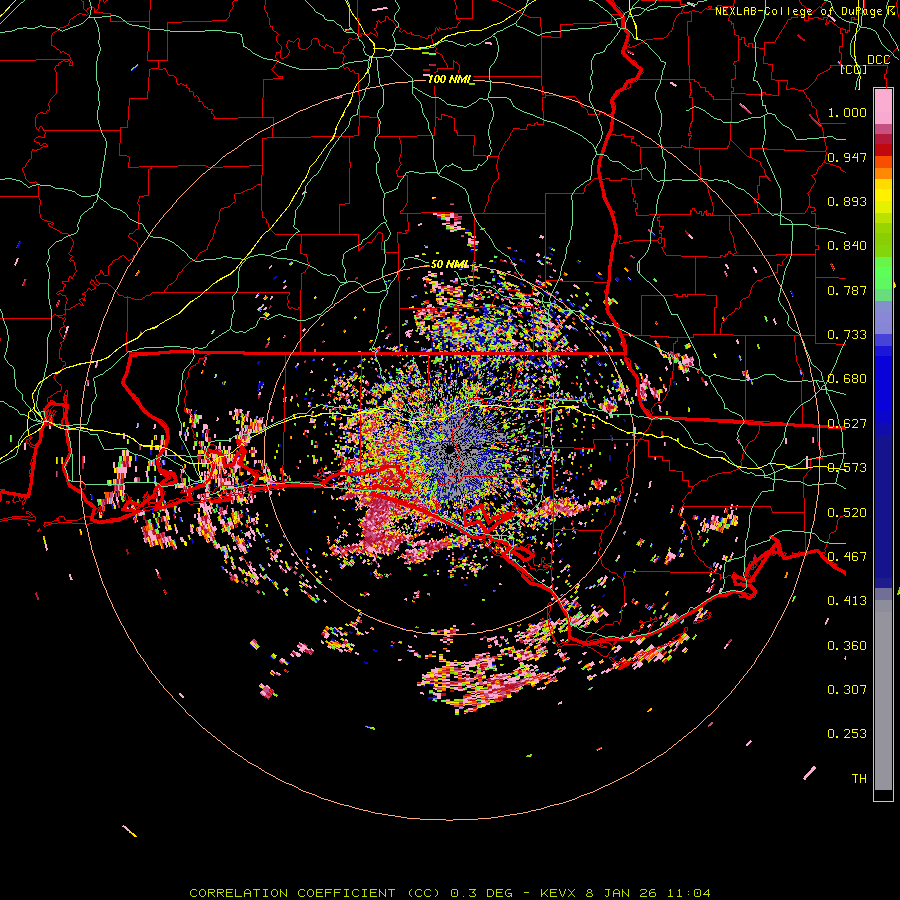
Task: Click the DCC label above the color scale
Action: pos(878,60)
